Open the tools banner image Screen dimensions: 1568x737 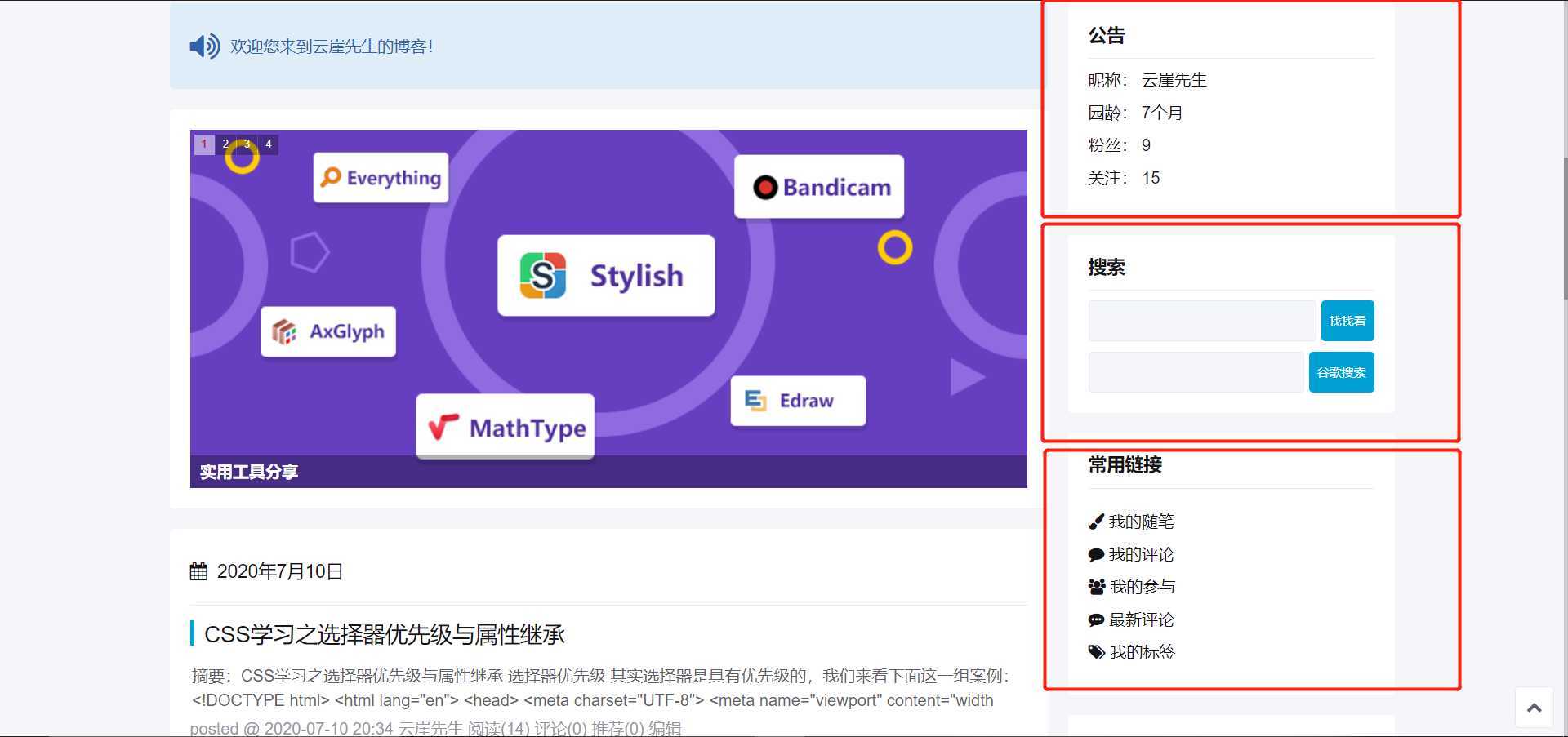pyautogui.click(x=608, y=309)
